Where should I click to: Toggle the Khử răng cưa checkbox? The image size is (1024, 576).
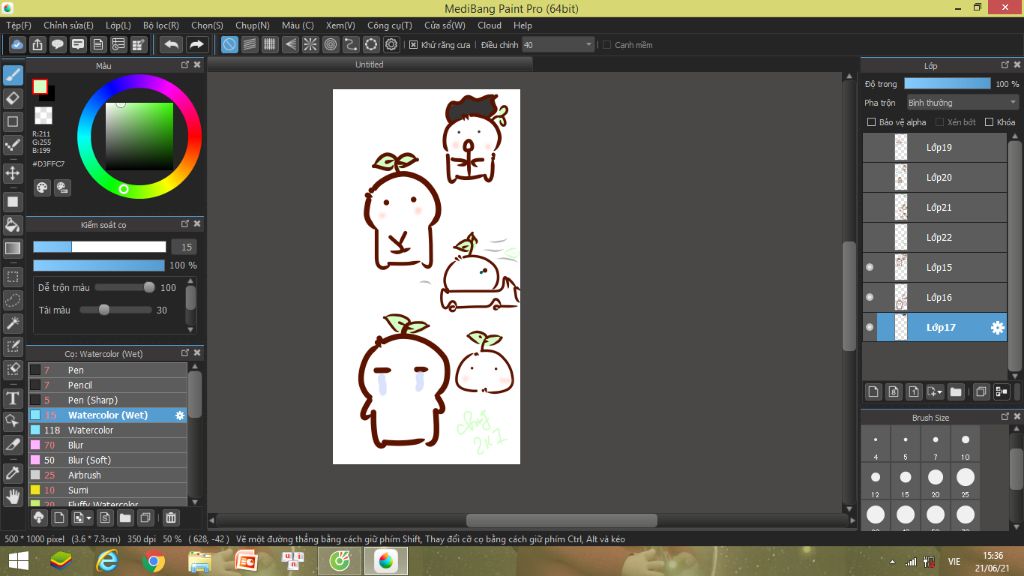click(x=413, y=45)
